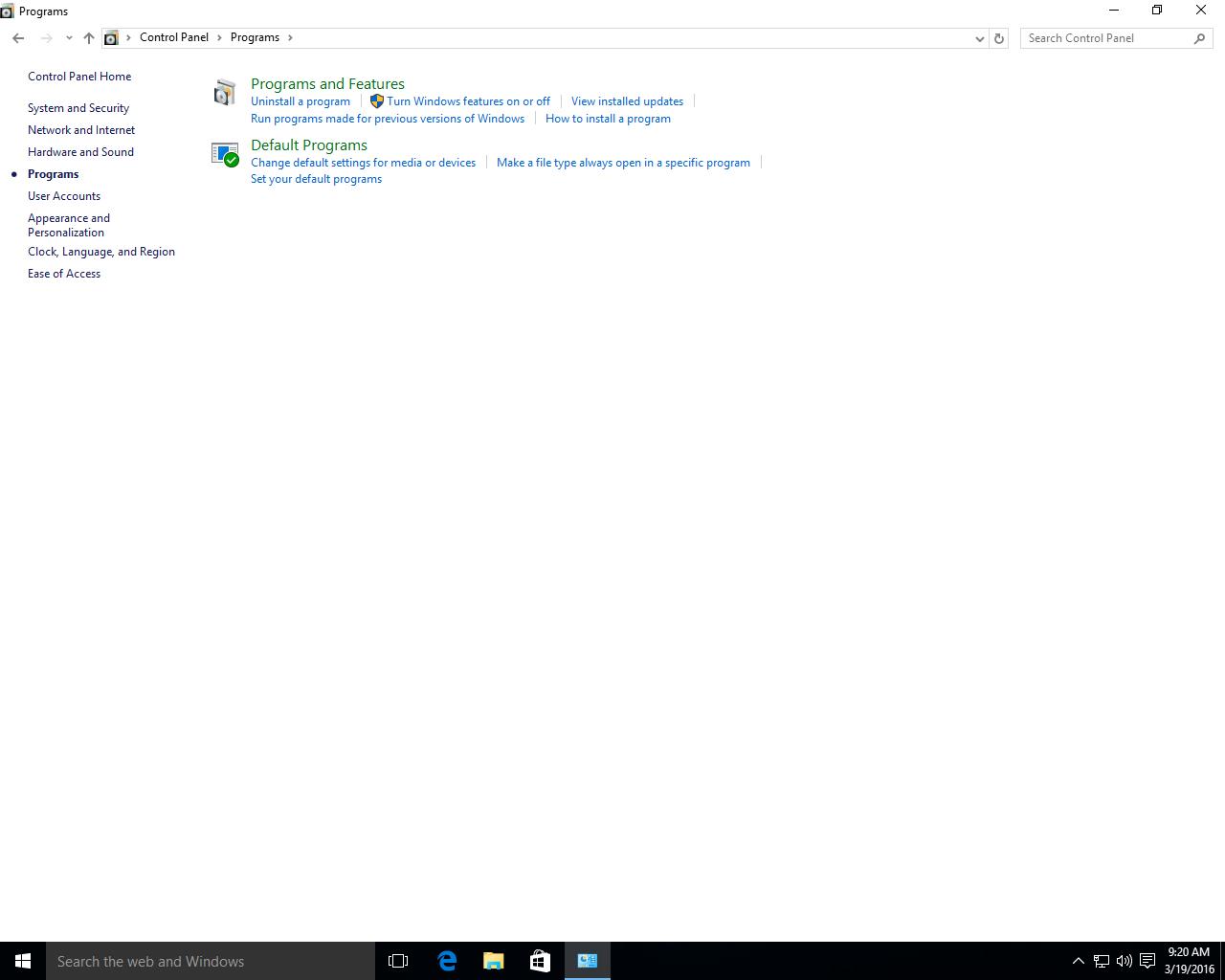Launch Microsoft Edge from taskbar
Viewport: 1225px width, 980px height.
tap(447, 961)
